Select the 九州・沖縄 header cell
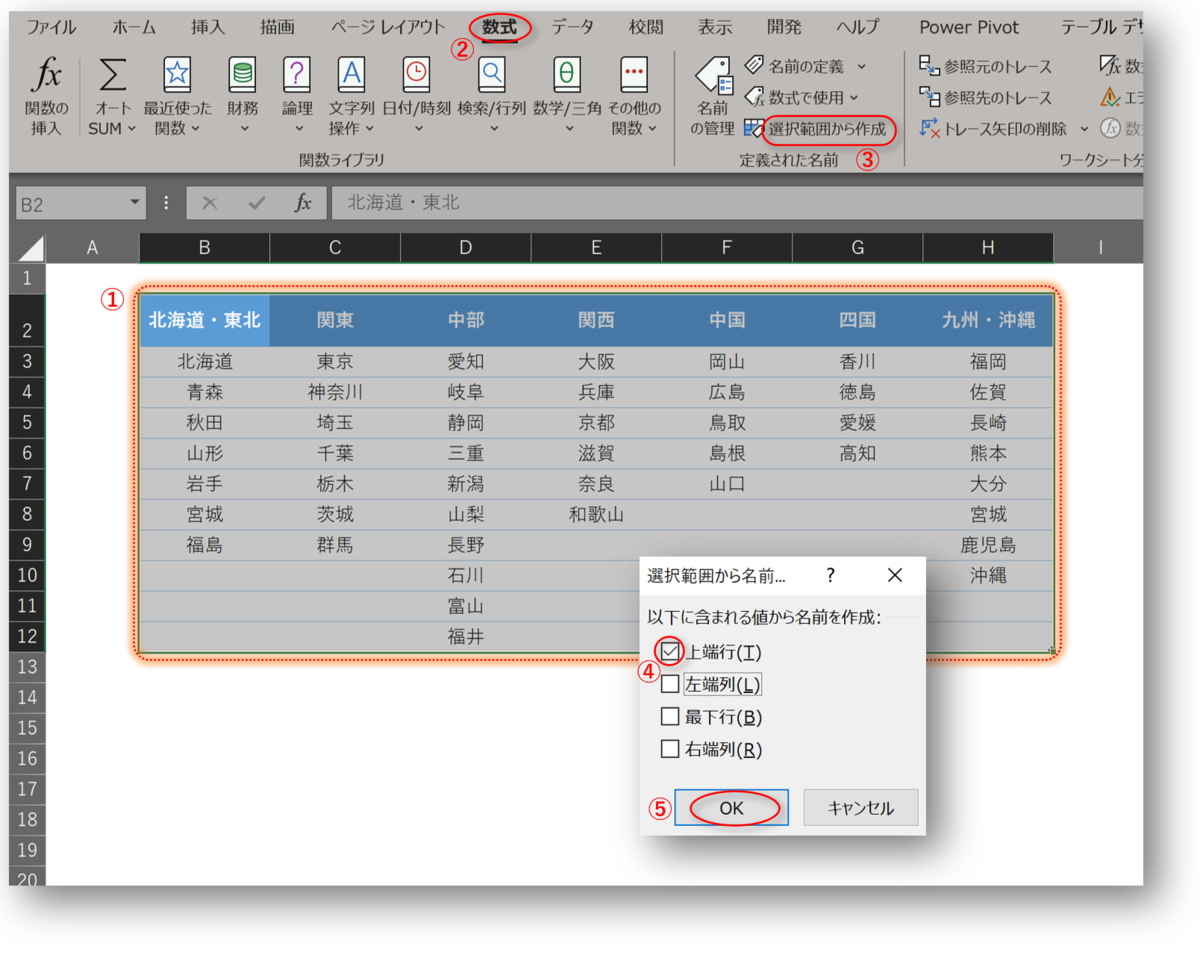Screen dimensions: 1200x955 coord(988,320)
